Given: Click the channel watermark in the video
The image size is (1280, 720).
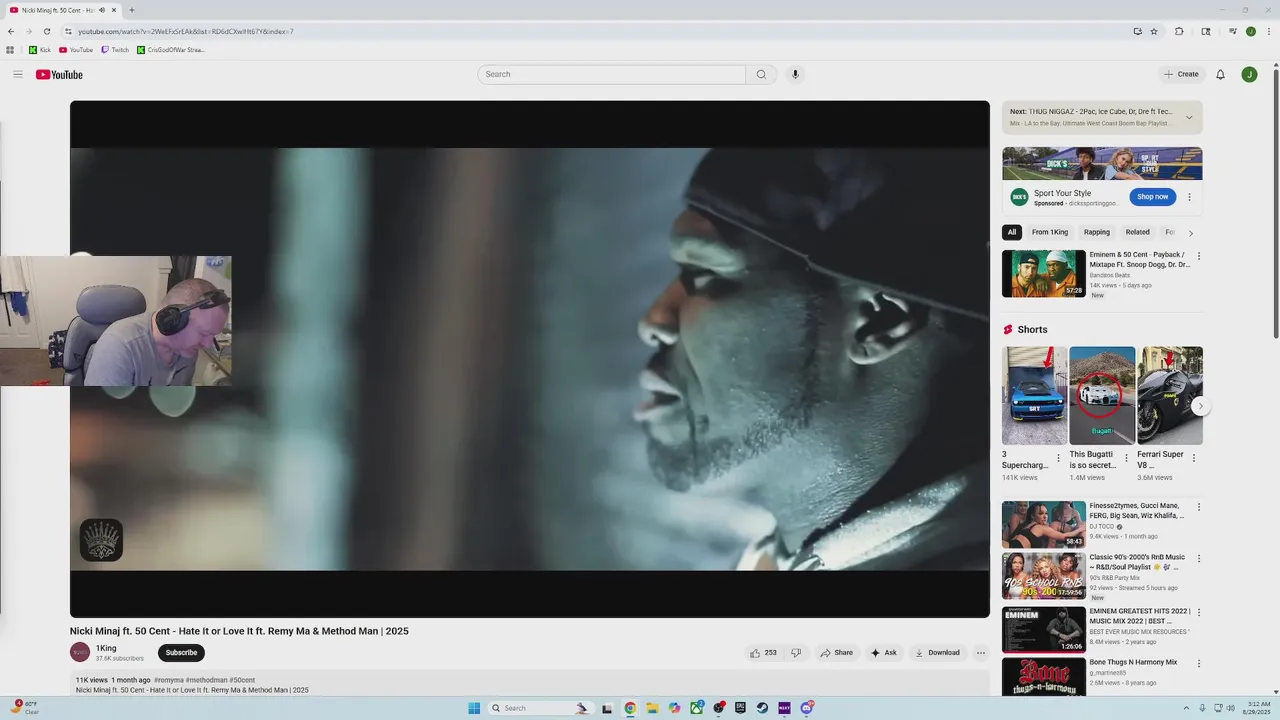Looking at the screenshot, I should point(101,540).
